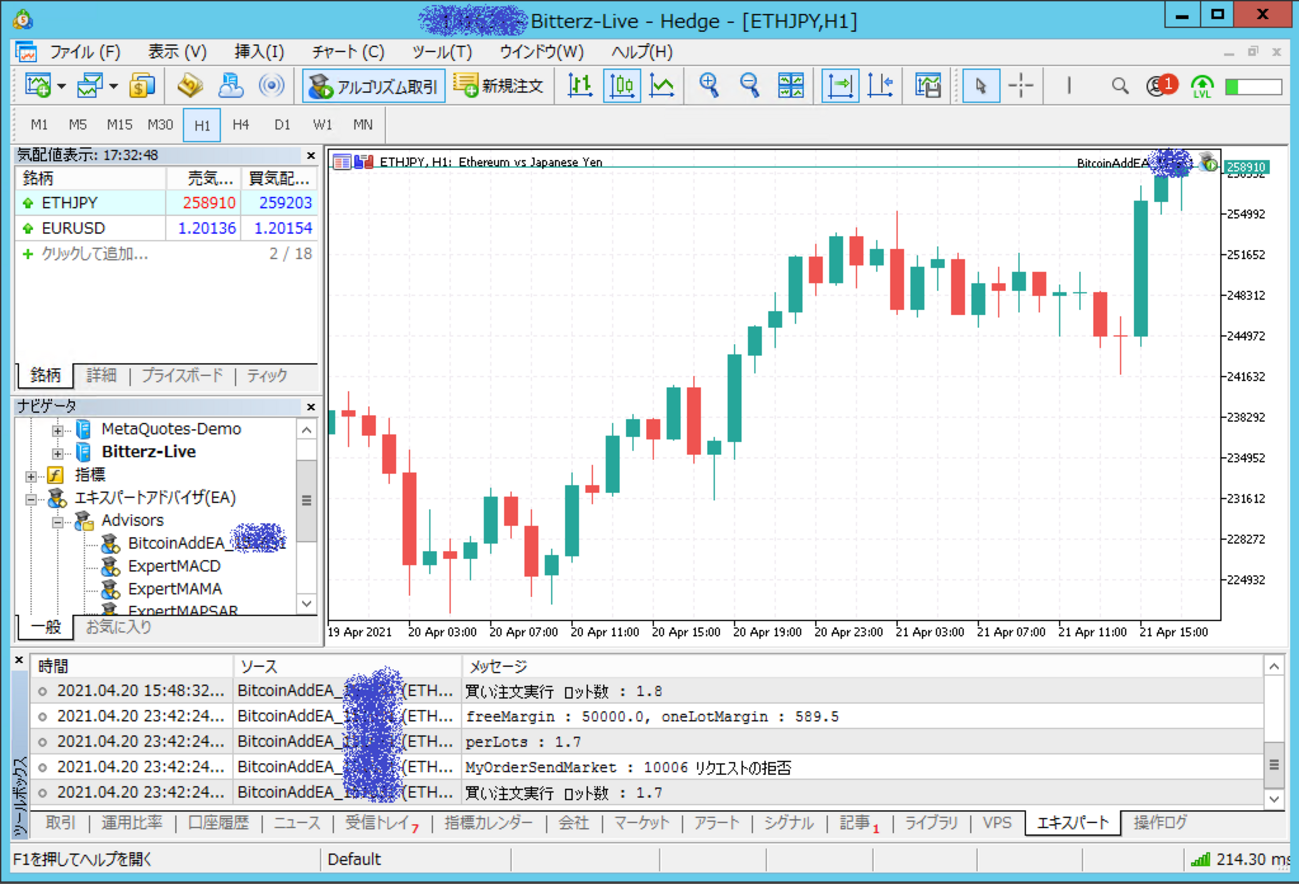Switch to the 口座履歴 tab
The height and width of the screenshot is (884, 1299).
(x=218, y=823)
